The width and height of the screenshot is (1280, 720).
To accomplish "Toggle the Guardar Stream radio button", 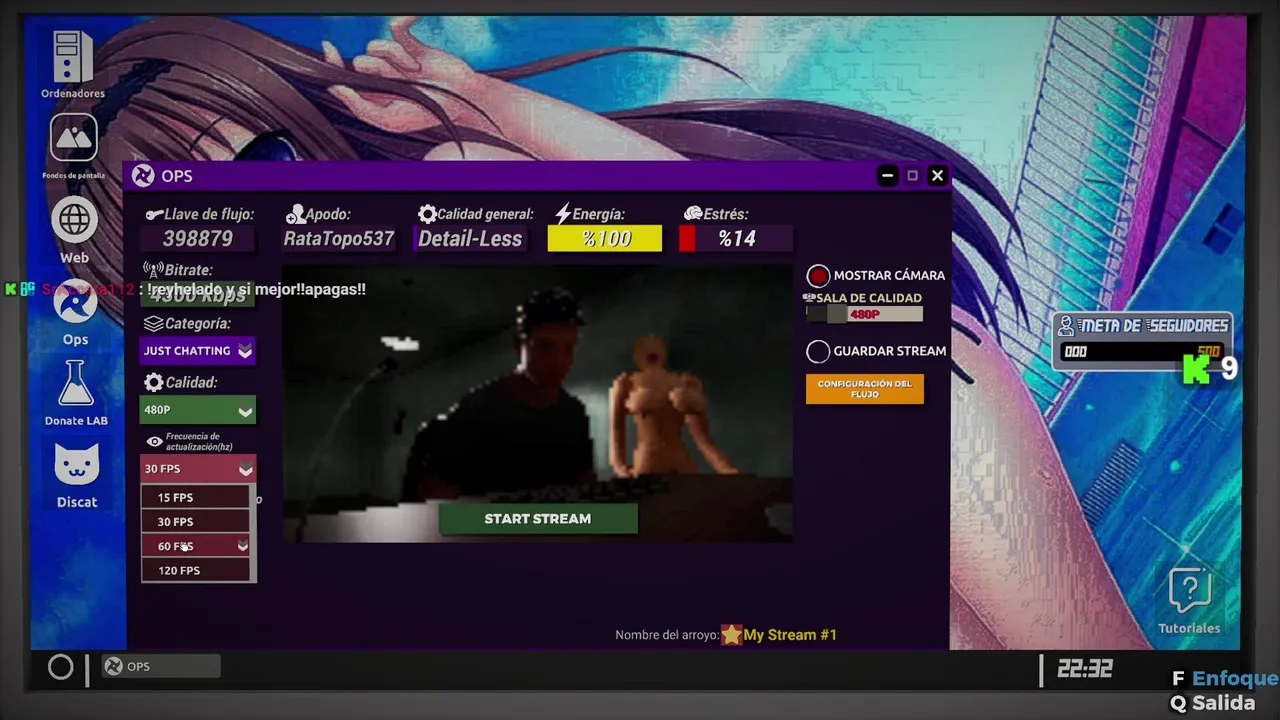I will point(818,351).
